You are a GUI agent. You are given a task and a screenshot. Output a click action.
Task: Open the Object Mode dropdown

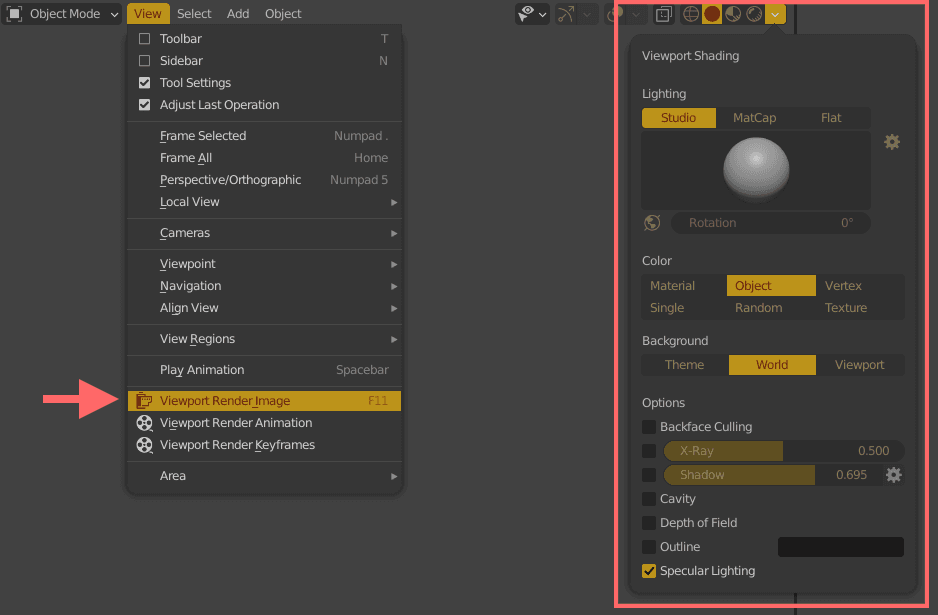tap(63, 14)
